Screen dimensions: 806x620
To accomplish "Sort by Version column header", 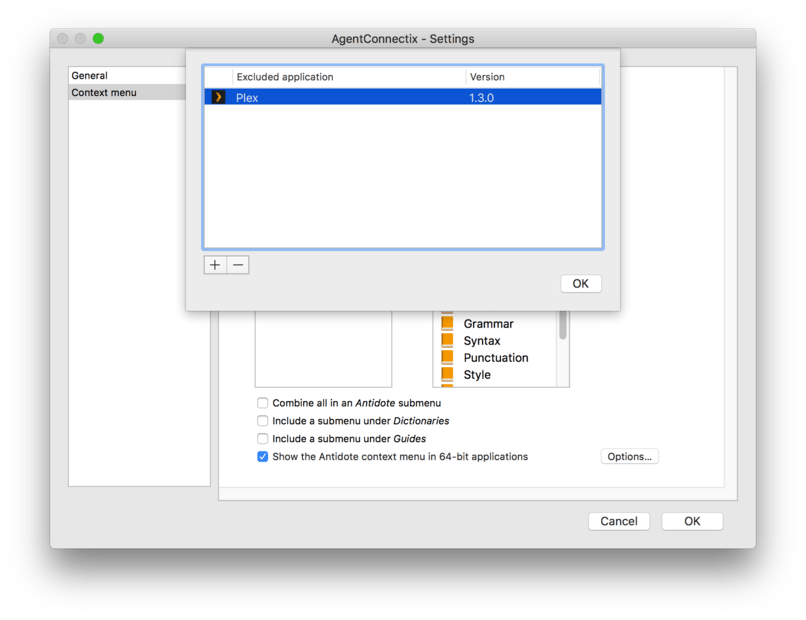I will point(533,77).
